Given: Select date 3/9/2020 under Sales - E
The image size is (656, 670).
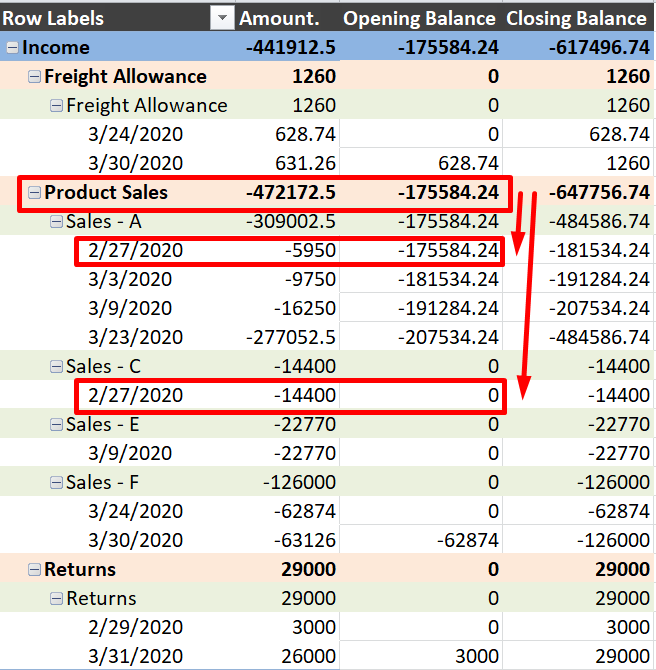Looking at the screenshot, I should 130,453.
